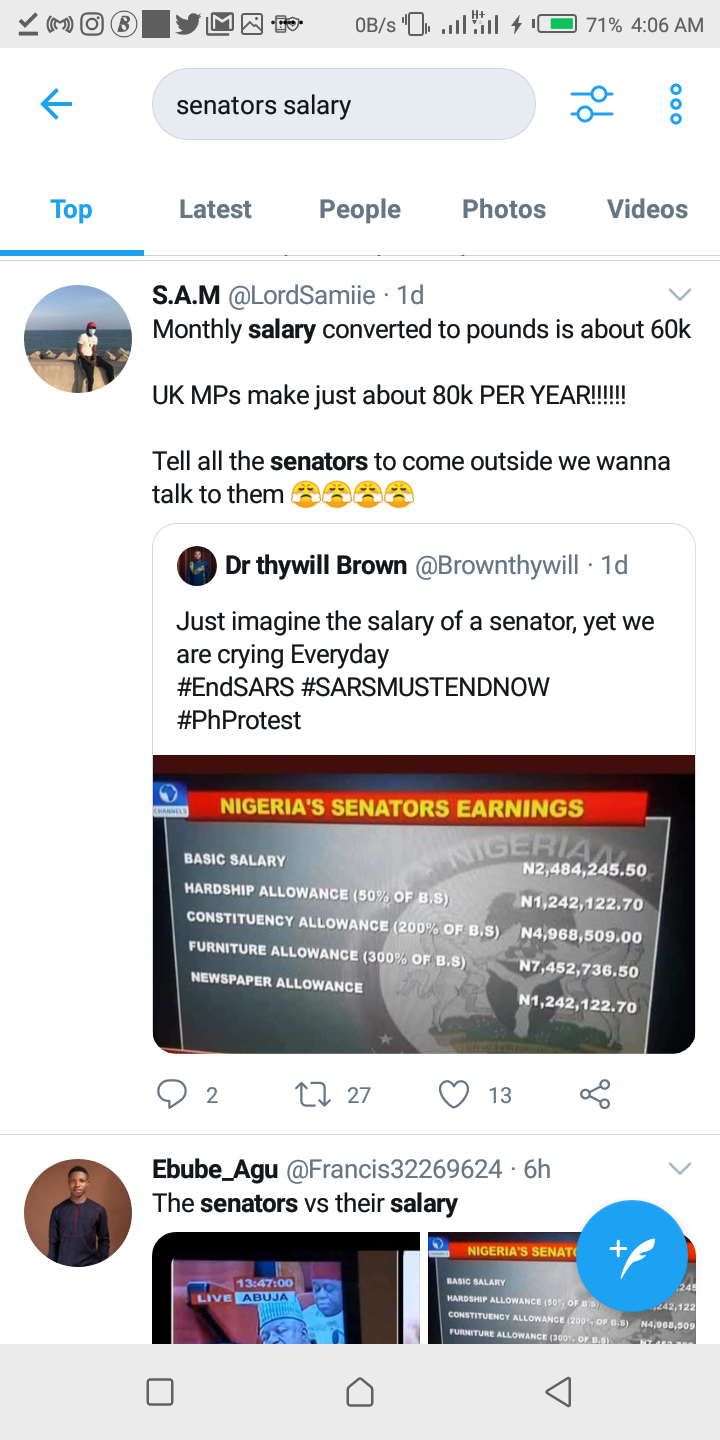This screenshot has height=1440, width=720.
Task: Like S.A.M's tweet with heart icon
Action: tap(455, 1095)
